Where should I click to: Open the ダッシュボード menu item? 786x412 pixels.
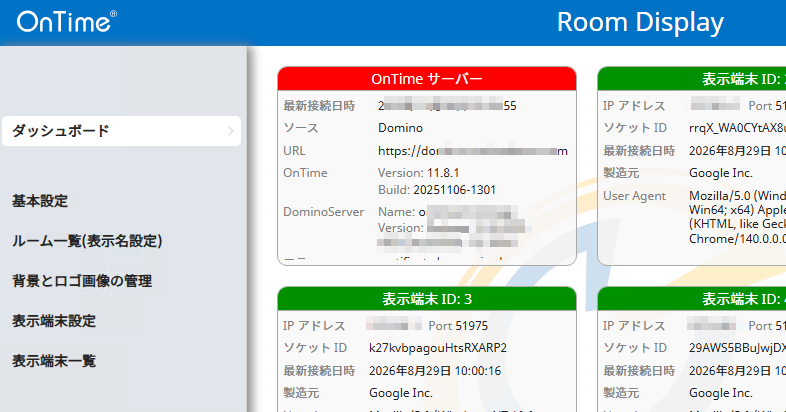point(121,131)
